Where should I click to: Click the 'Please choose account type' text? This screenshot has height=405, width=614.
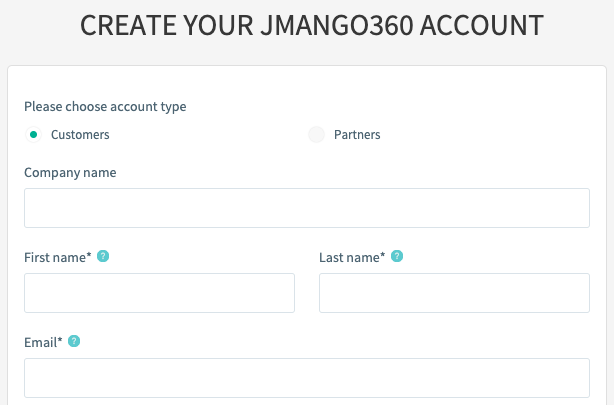coord(105,106)
